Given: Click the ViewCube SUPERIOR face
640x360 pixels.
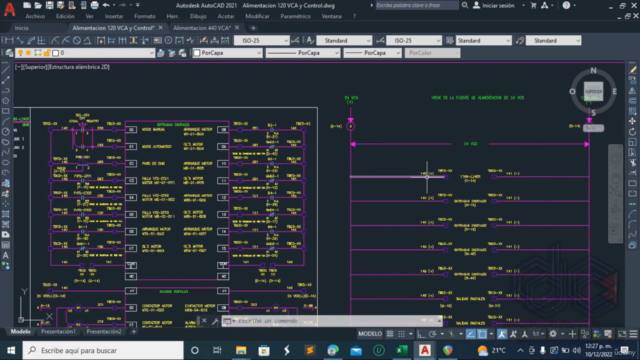Looking at the screenshot, I should (593, 91).
